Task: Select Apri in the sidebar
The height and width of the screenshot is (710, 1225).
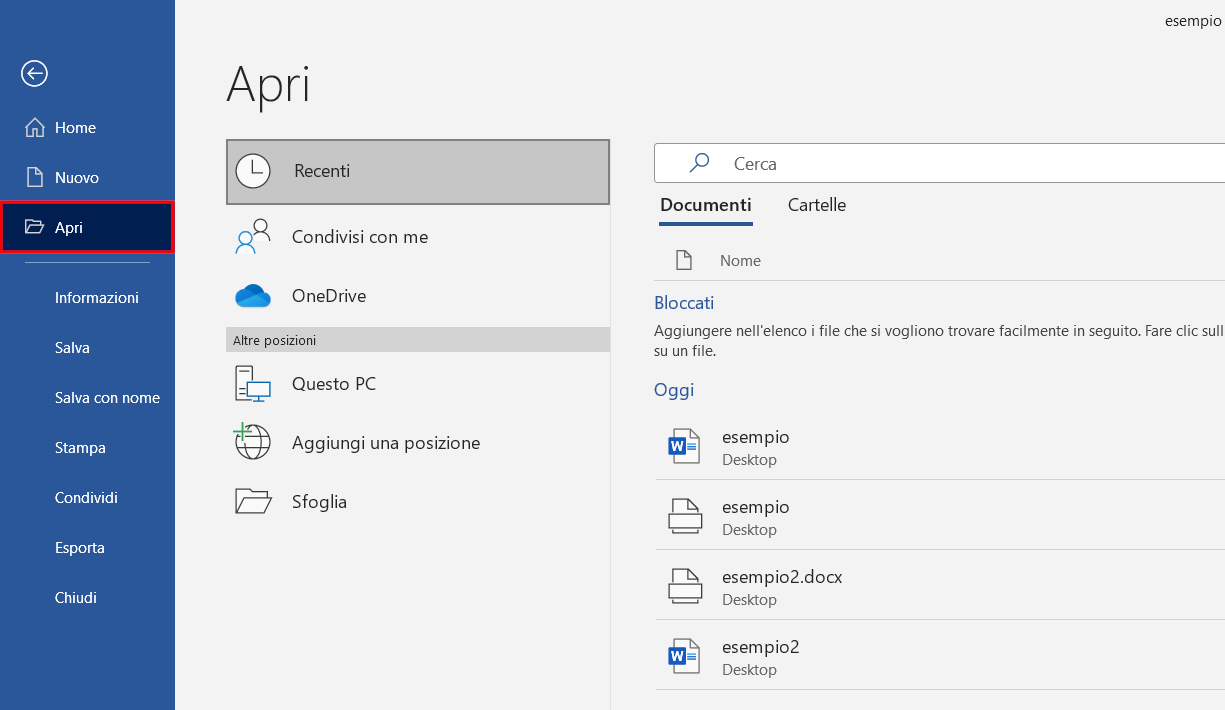Action: (87, 227)
